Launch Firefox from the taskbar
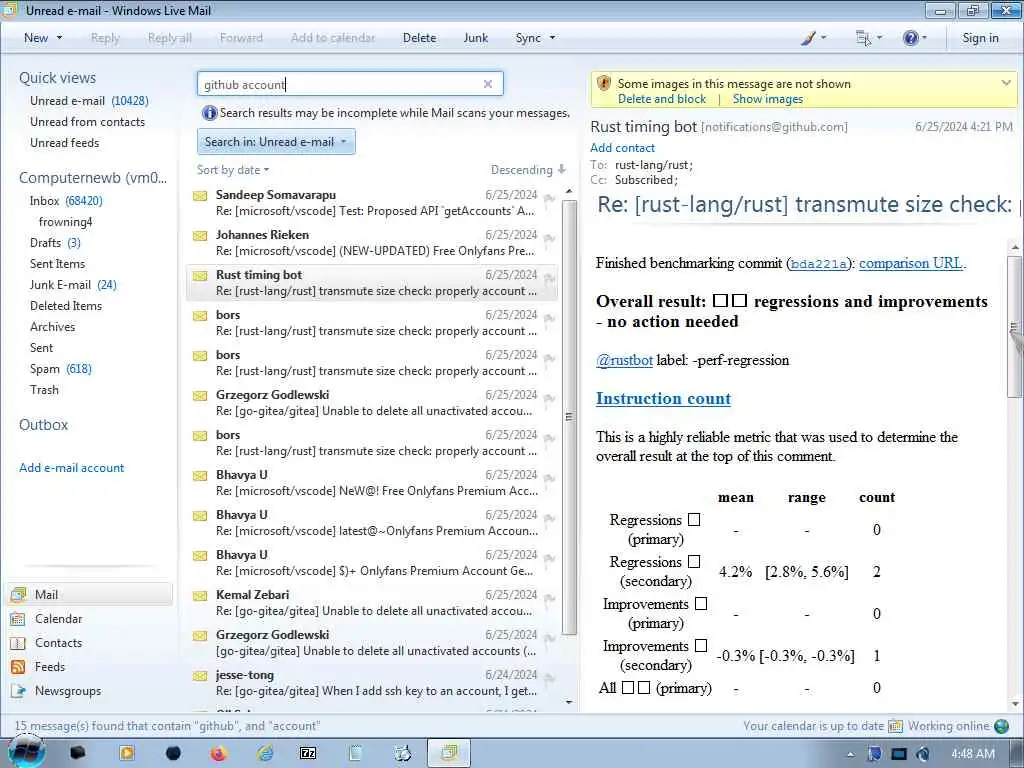 coord(219,753)
